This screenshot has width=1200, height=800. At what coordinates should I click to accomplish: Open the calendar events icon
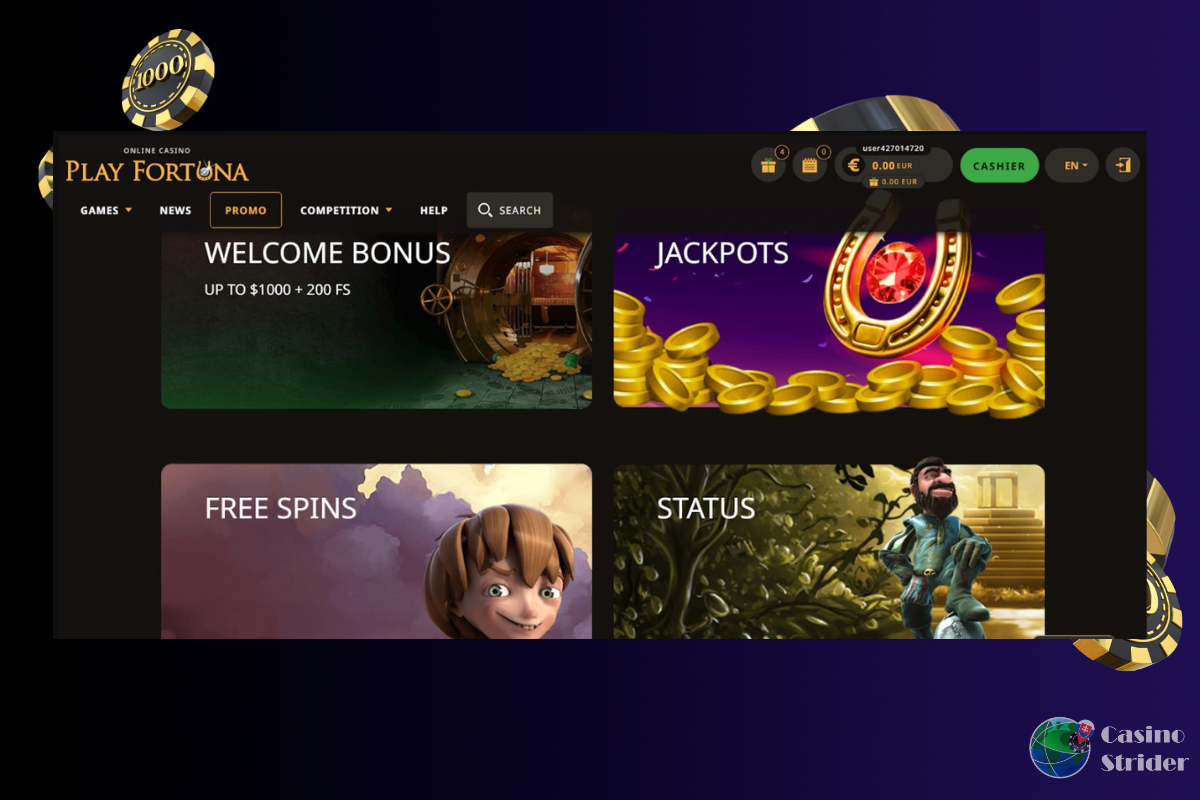tap(810, 166)
